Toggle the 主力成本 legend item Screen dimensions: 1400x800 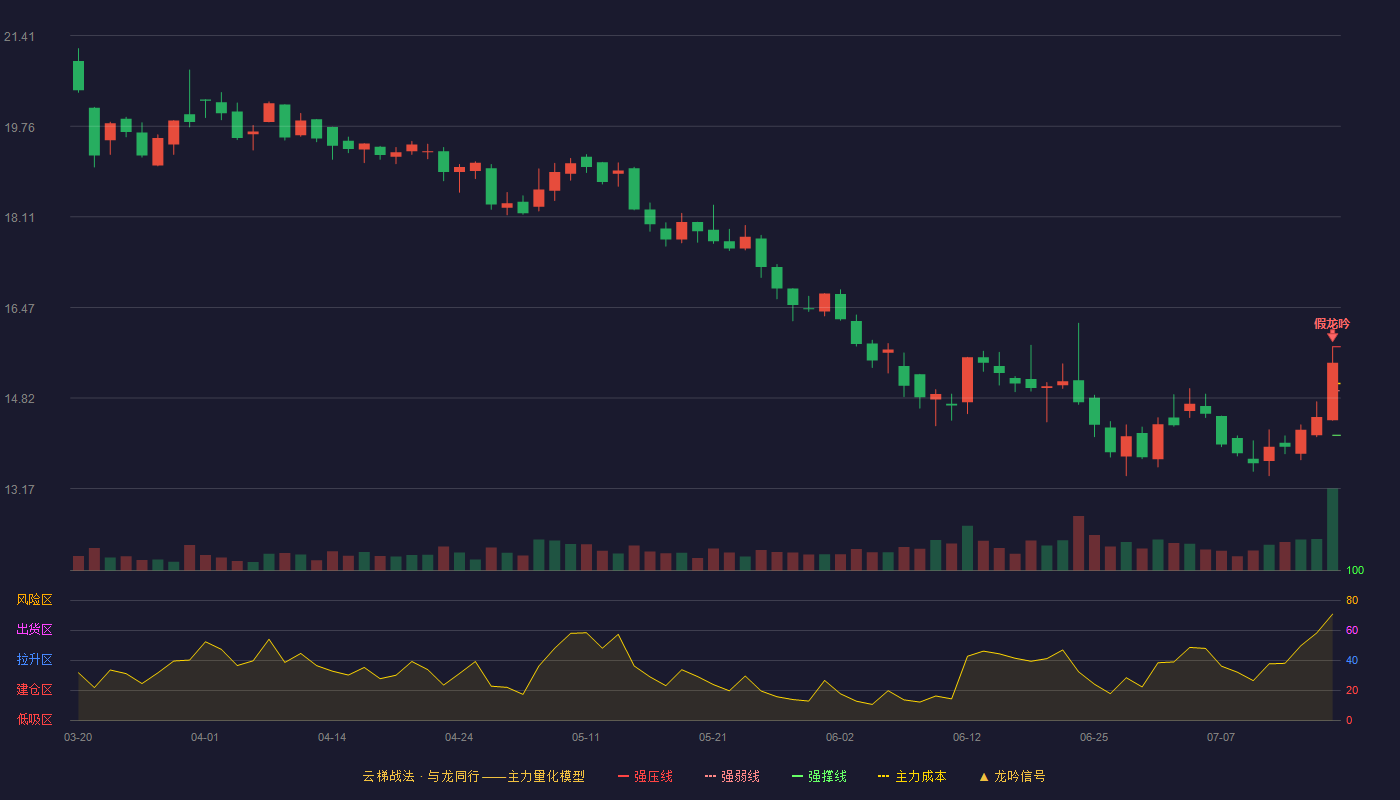click(x=912, y=776)
